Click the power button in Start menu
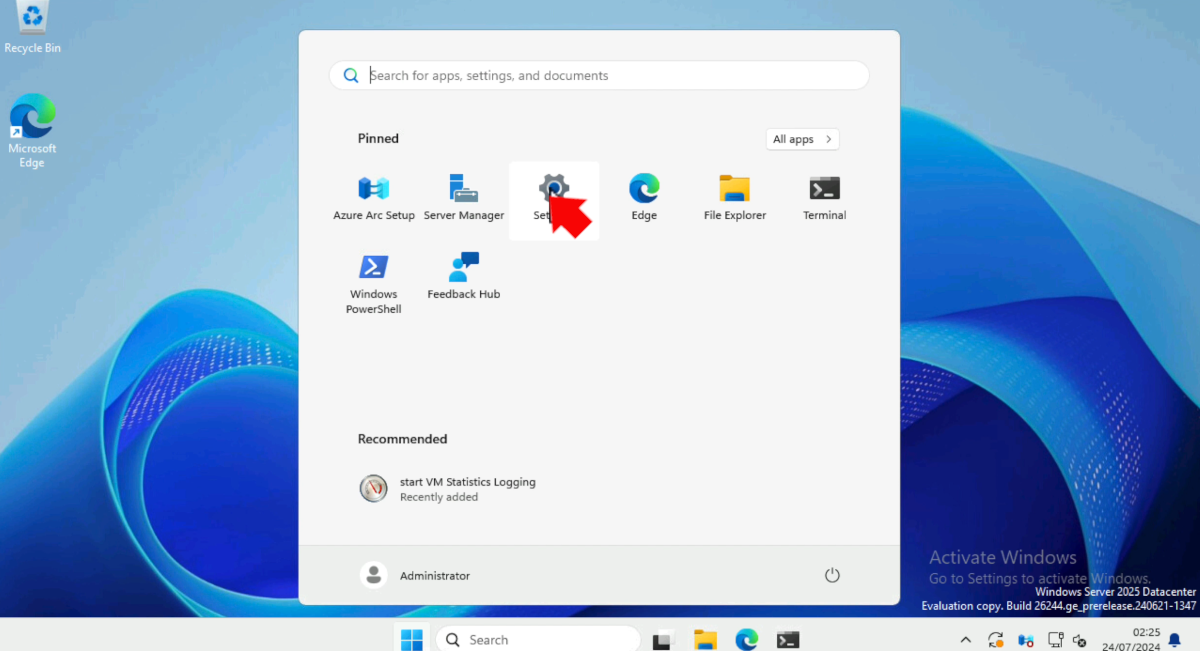Viewport: 1200px width, 651px height. [x=831, y=575]
